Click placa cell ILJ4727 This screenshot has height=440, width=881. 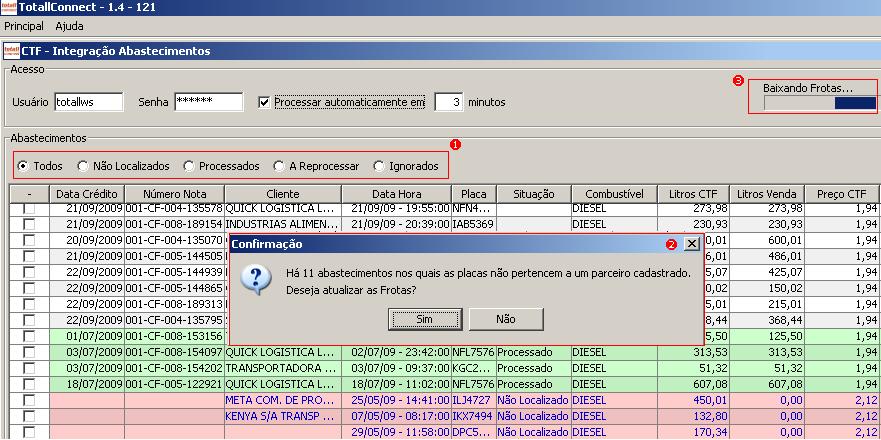pos(474,400)
